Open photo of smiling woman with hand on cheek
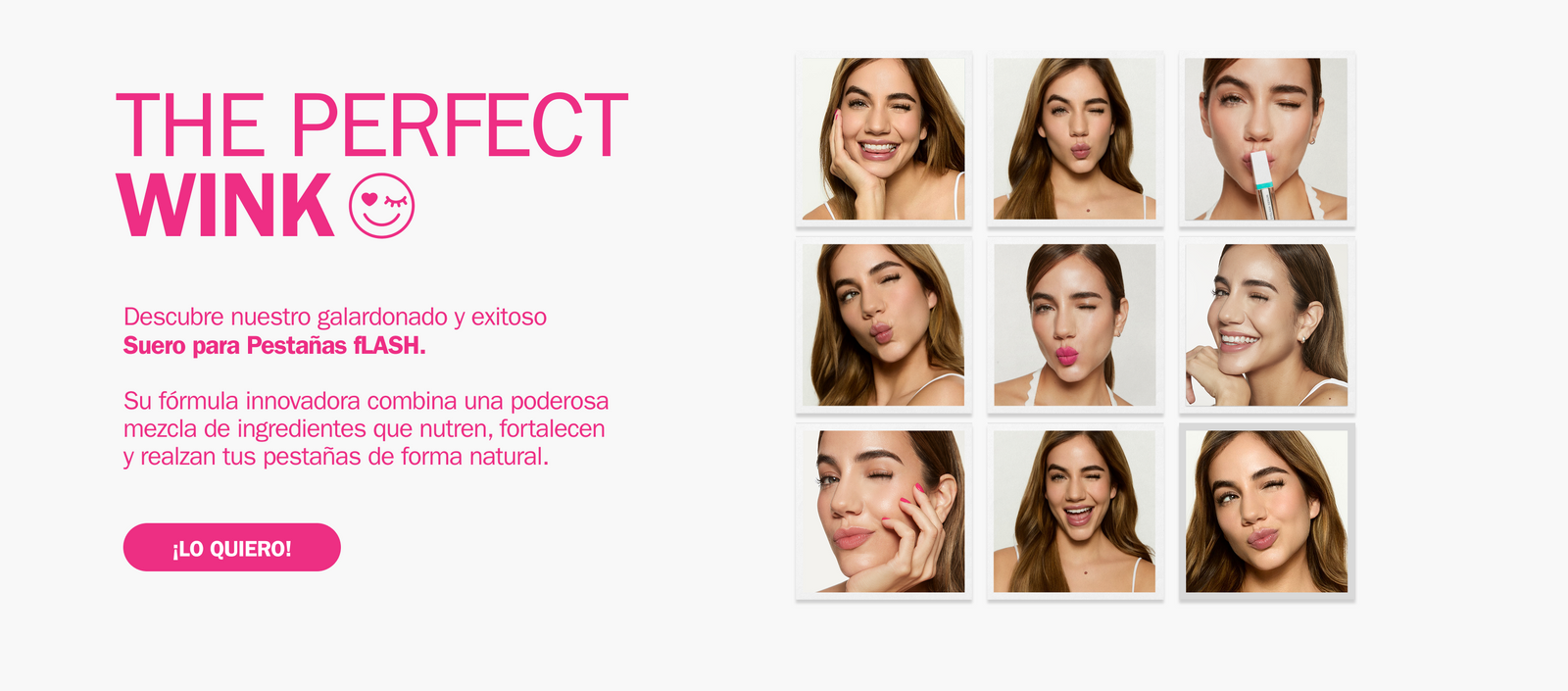 (884, 139)
